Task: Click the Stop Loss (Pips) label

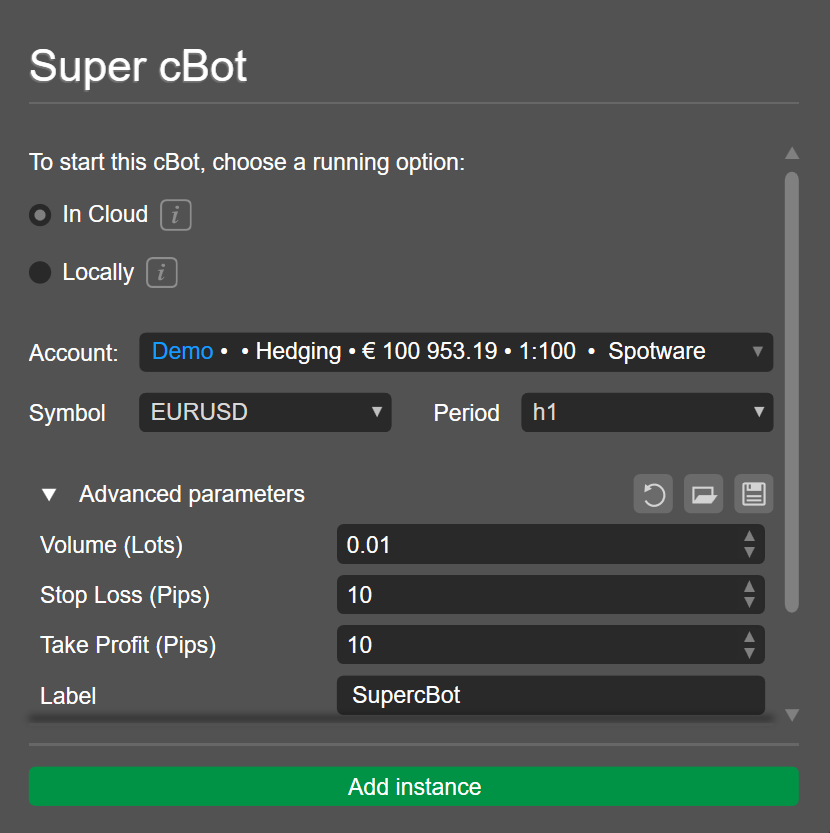Action: point(124,595)
